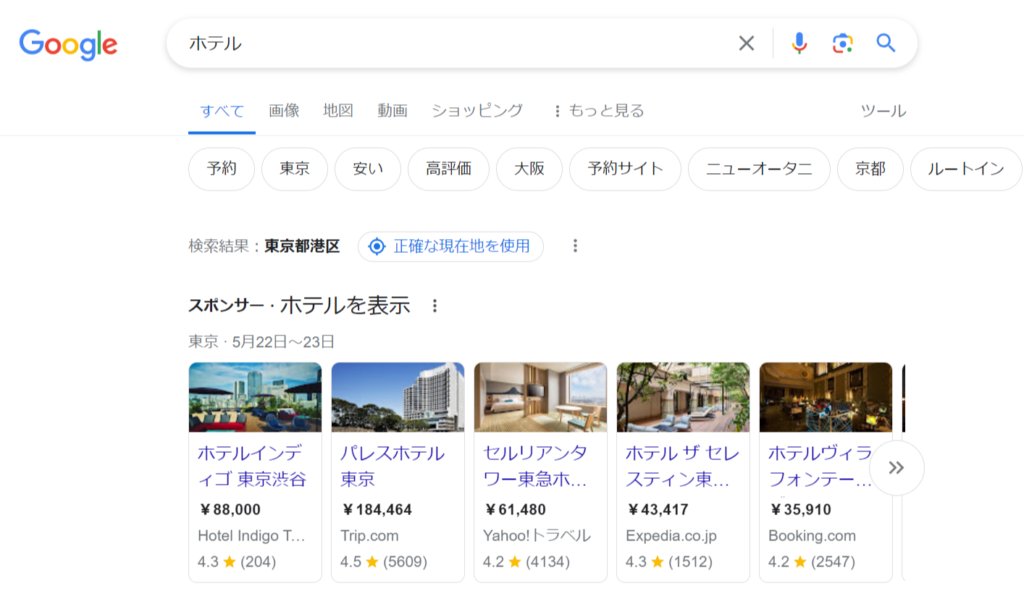The width and height of the screenshot is (1024, 602).
Task: Click the ￥184,464 price
Action: pyautogui.click(x=377, y=509)
